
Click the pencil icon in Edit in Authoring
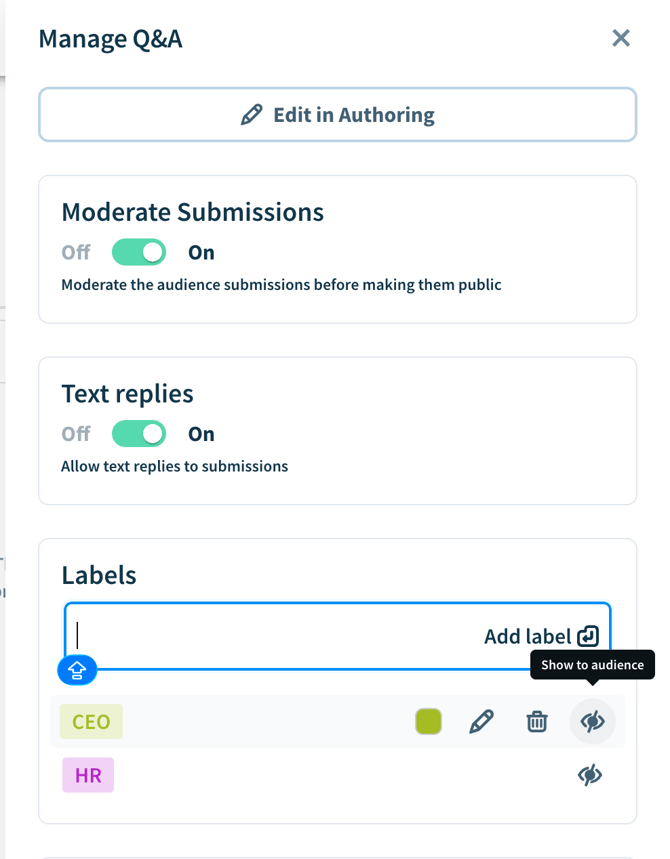[x=252, y=115]
